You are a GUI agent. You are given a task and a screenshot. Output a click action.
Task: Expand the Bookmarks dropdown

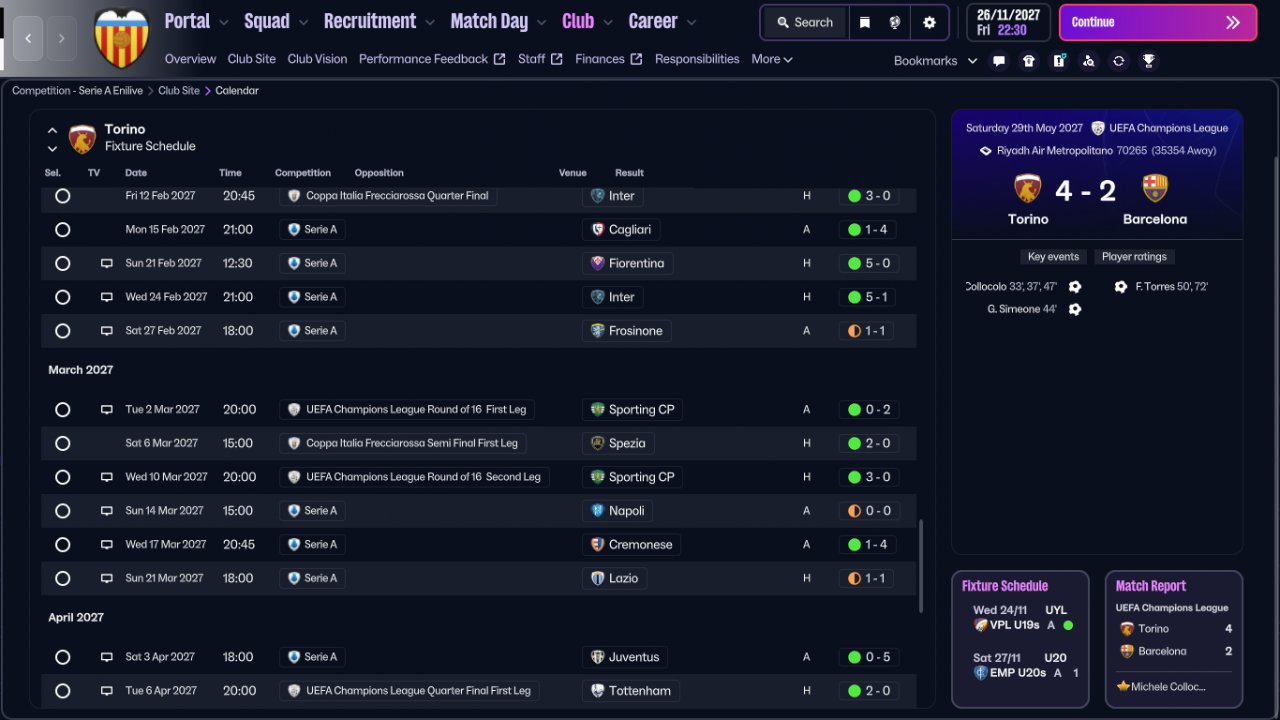click(x=935, y=61)
